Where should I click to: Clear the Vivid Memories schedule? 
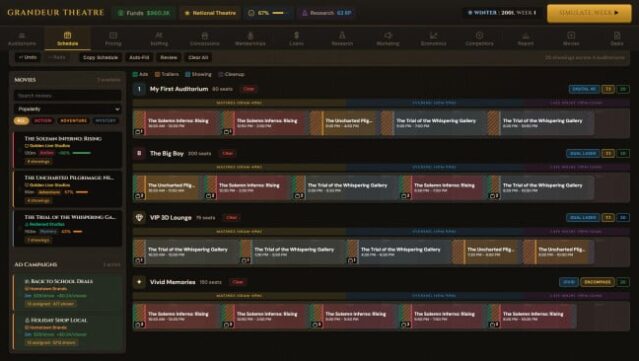point(238,282)
